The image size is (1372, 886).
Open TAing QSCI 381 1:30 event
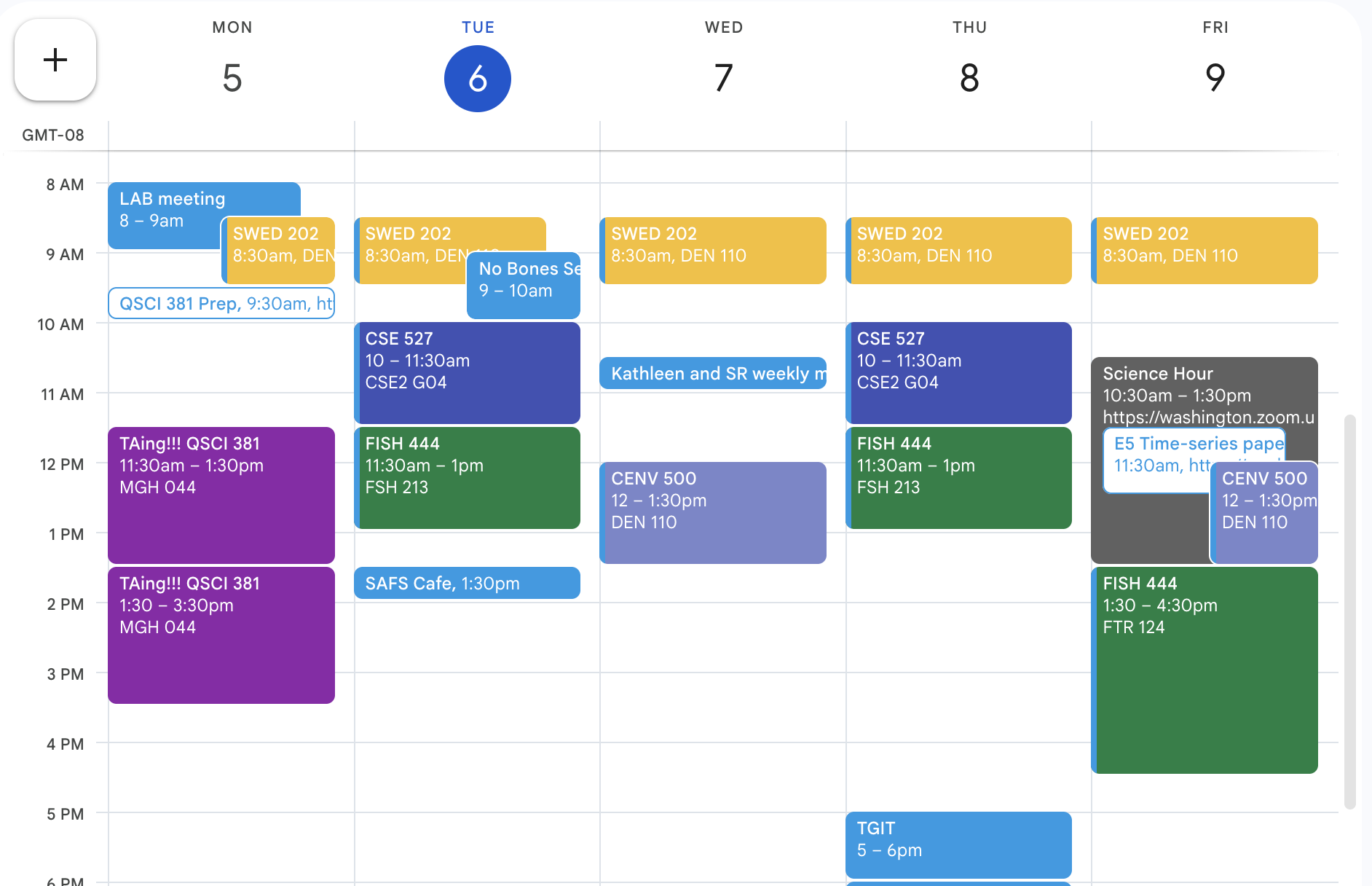[221, 635]
